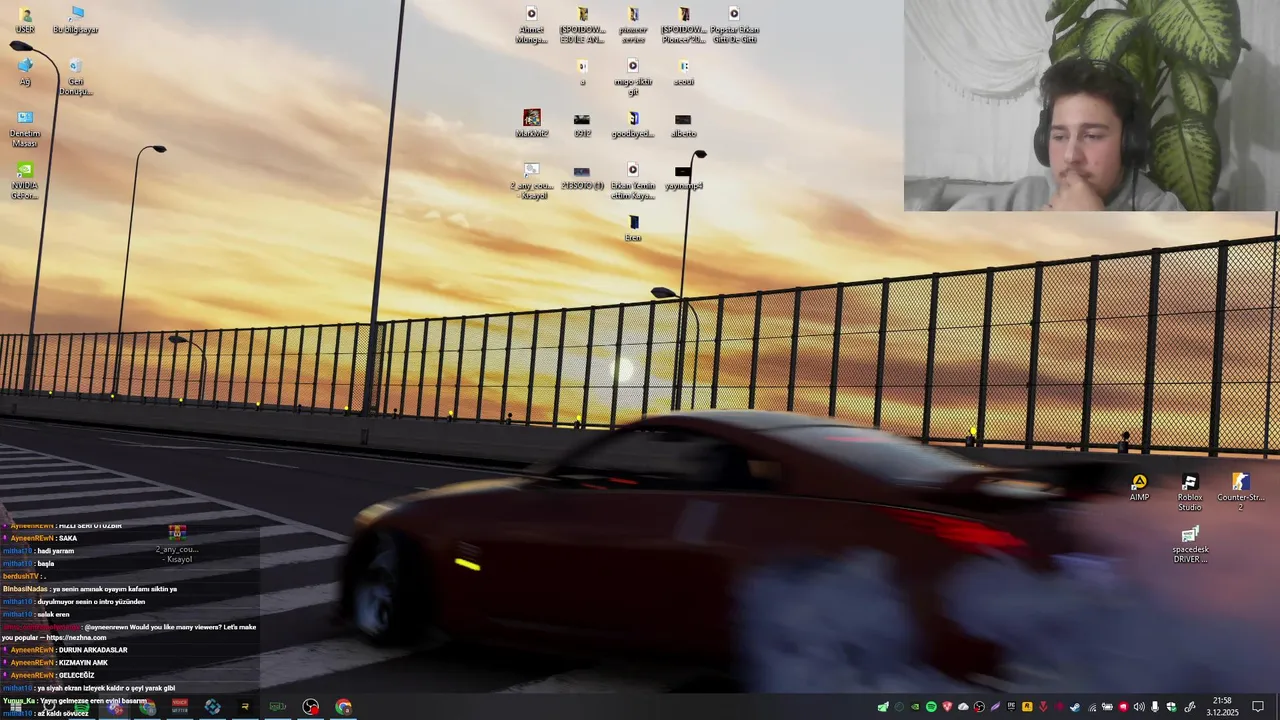Click chat message "GELECEĞİZ"
This screenshot has height=720, width=1280.
(75, 675)
